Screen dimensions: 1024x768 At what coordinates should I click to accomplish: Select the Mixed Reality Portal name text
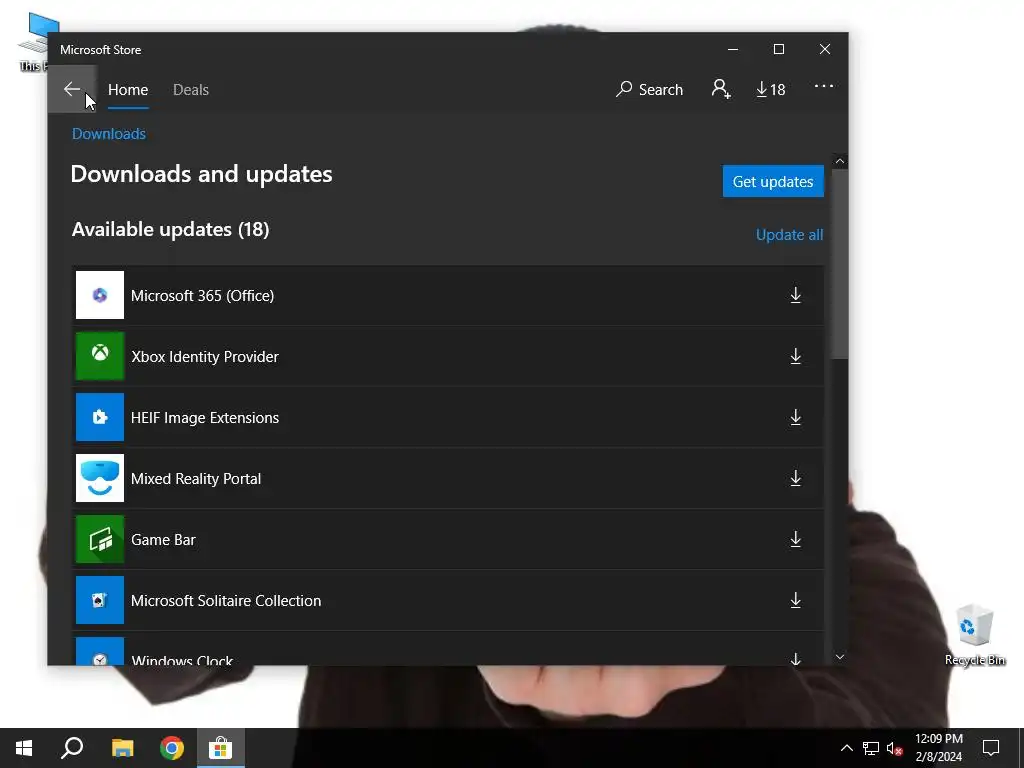(196, 479)
